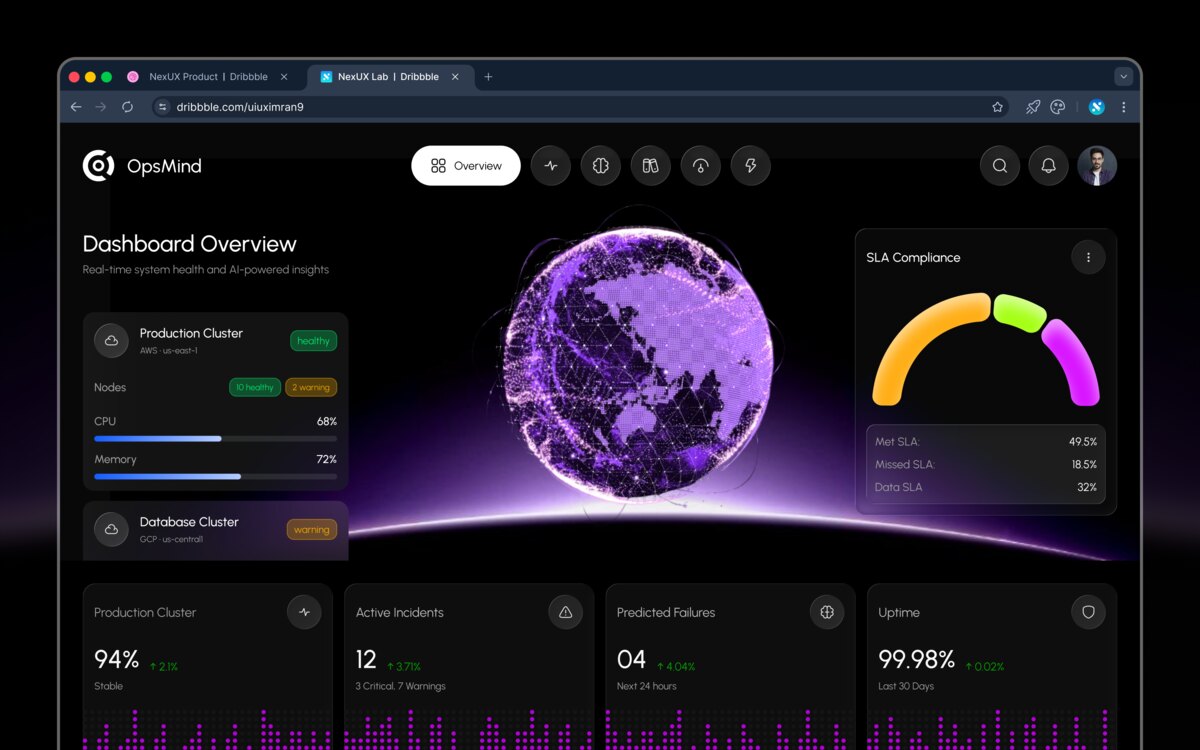Open SLA Compliance options menu
This screenshot has width=1200, height=750.
click(x=1088, y=257)
